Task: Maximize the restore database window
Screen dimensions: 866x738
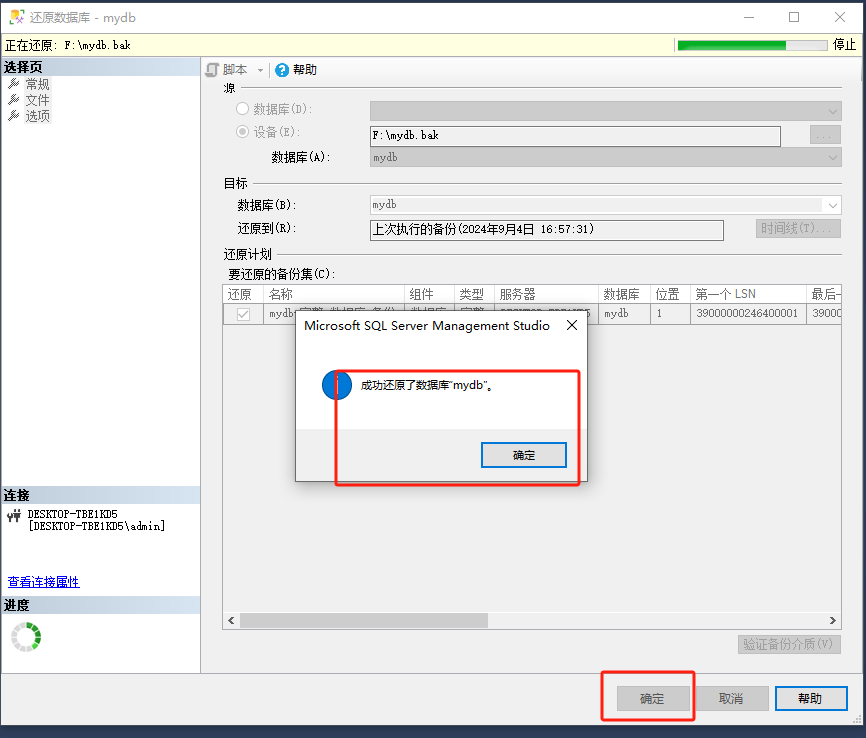Action: tap(794, 17)
